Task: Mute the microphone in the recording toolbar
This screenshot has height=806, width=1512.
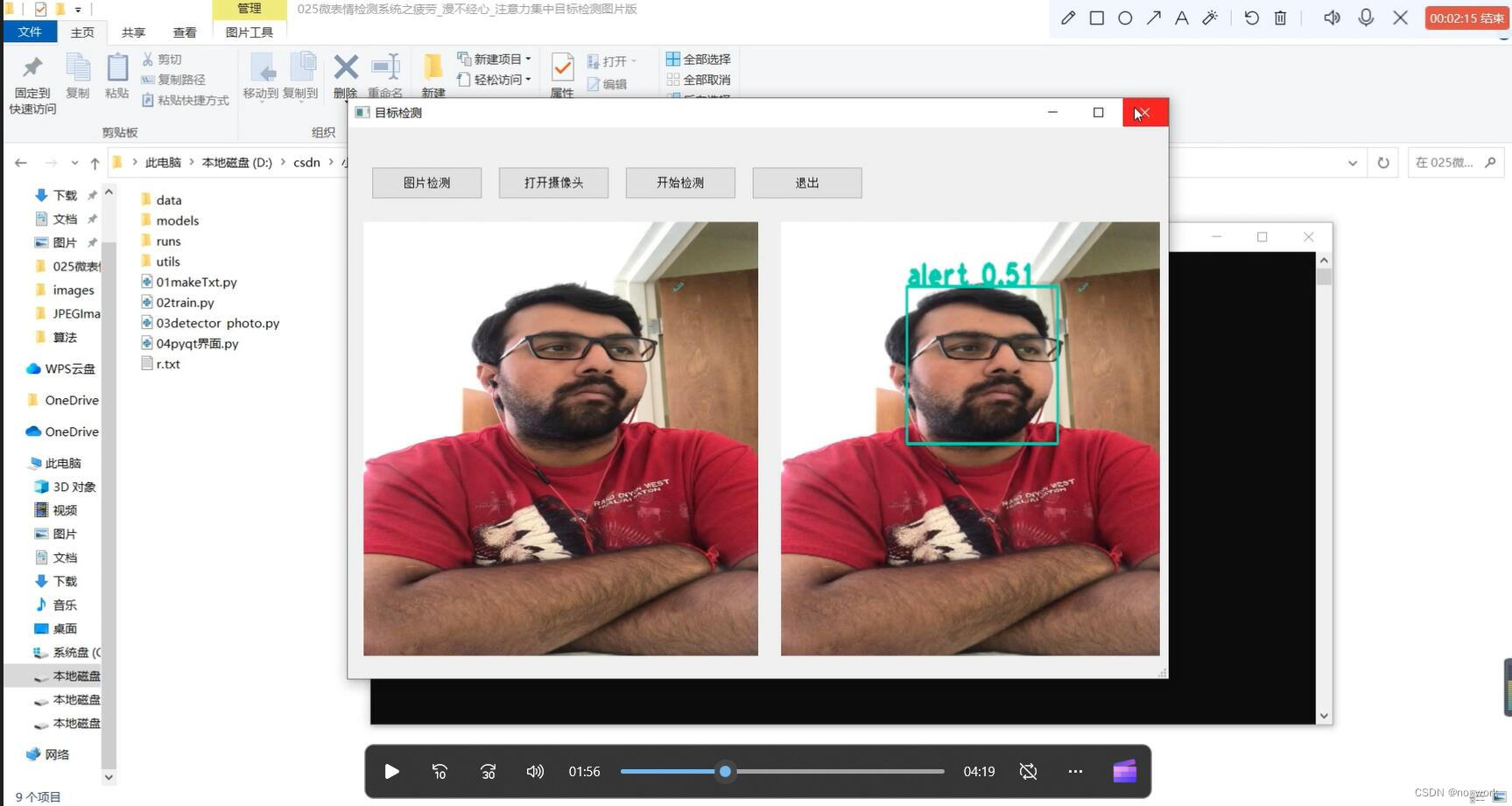Action: (x=1366, y=18)
